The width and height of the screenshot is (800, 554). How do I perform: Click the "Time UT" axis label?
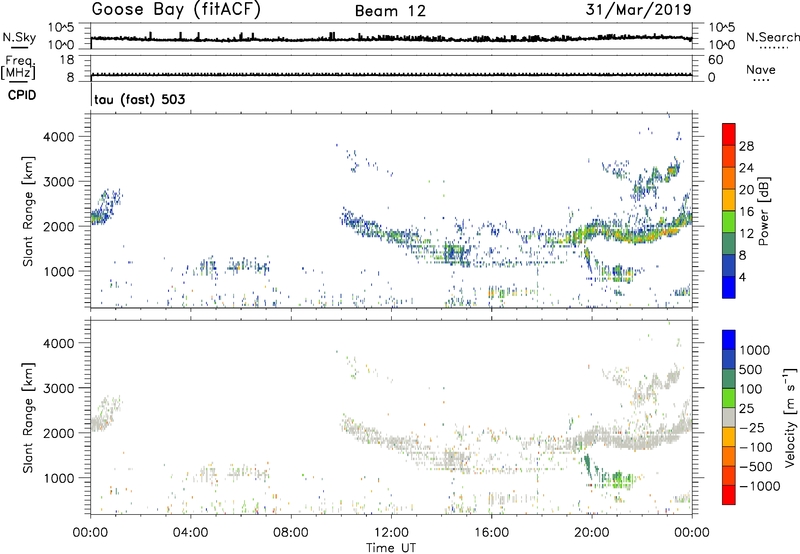click(x=391, y=548)
